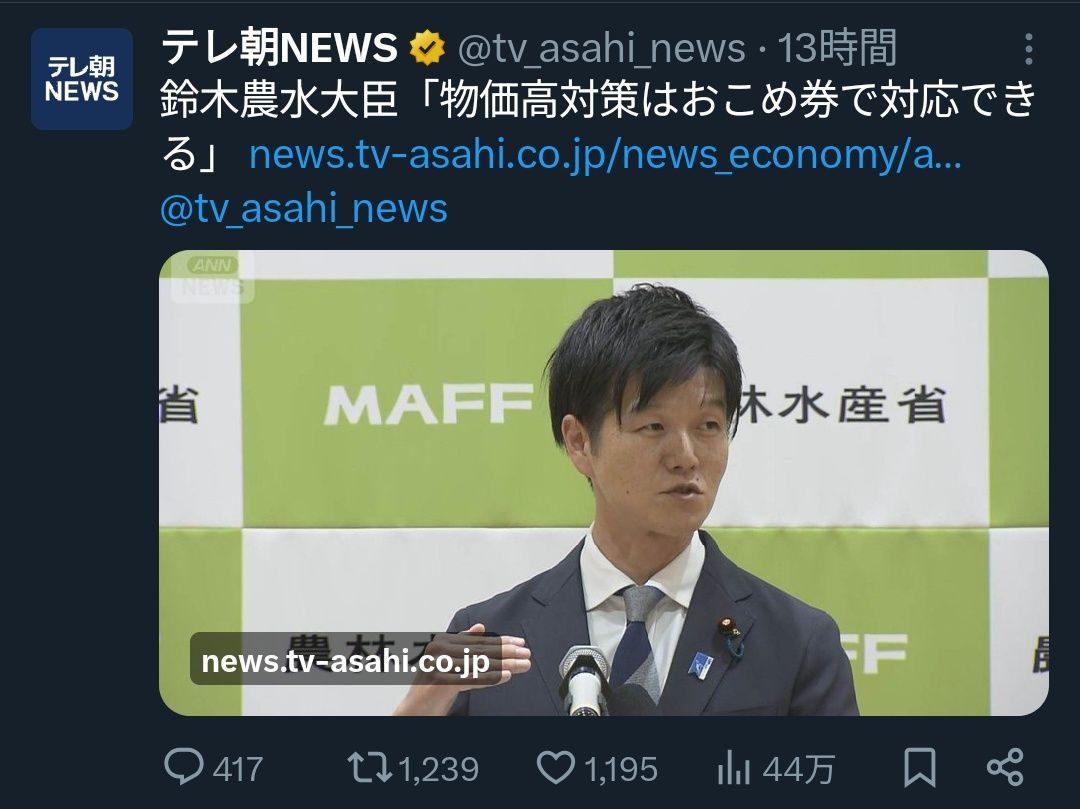The height and width of the screenshot is (809, 1080).
Task: Click the 1,239 reposts count
Action: pyautogui.click(x=439, y=768)
